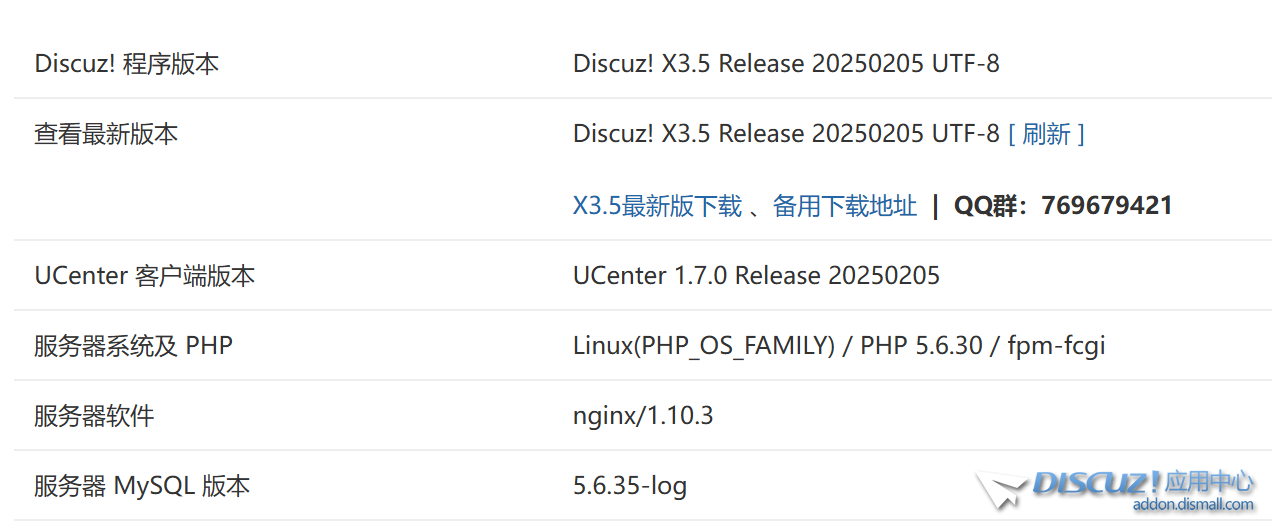Click the version text beside the 刷新 link

coord(786,134)
